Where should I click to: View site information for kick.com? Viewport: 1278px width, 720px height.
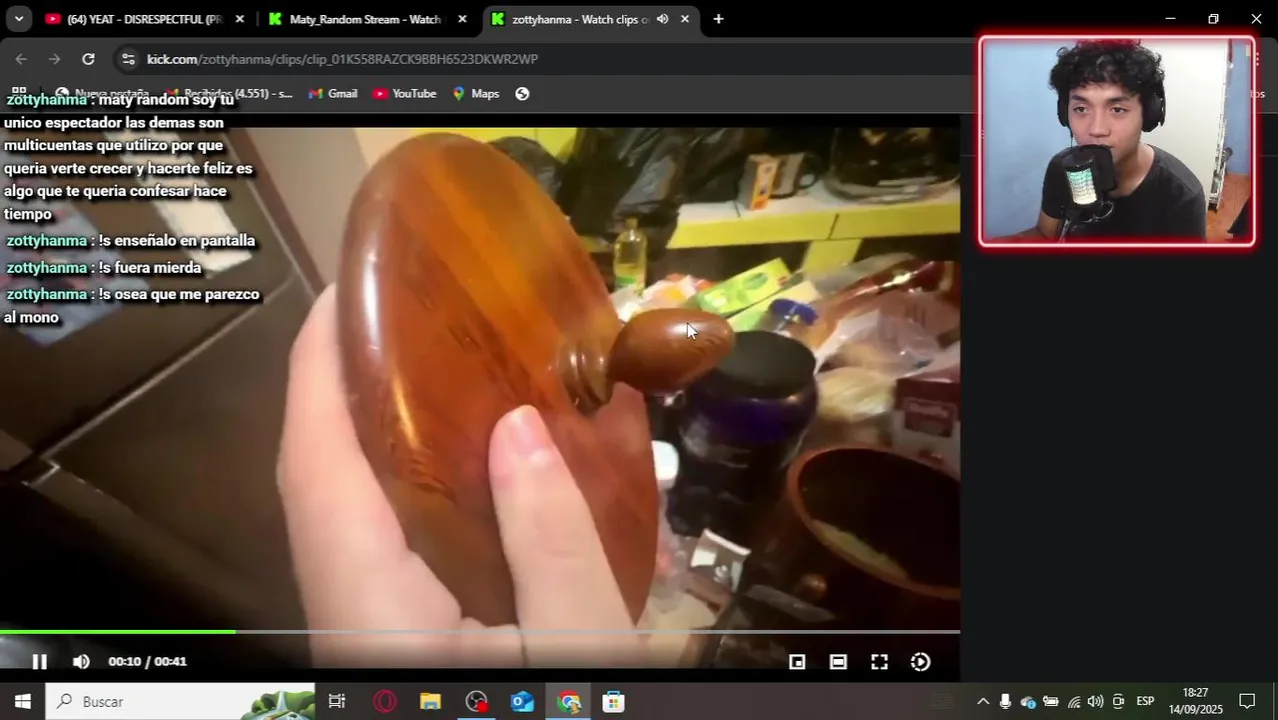pyautogui.click(x=128, y=59)
